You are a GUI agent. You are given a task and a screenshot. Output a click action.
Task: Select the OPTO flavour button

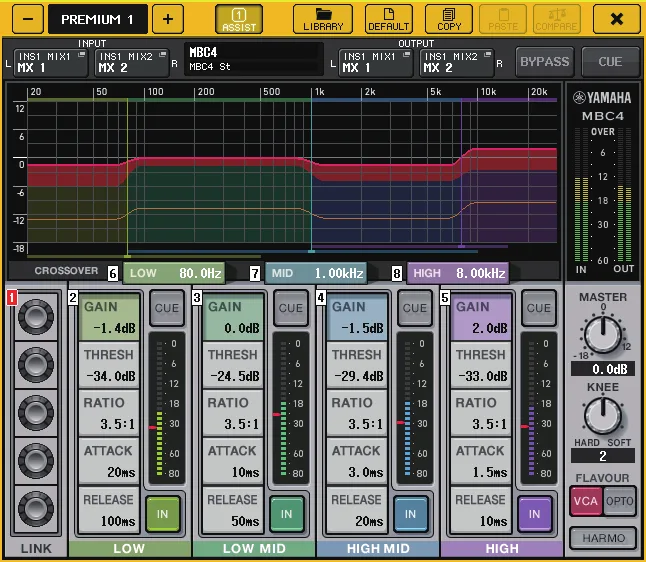point(619,501)
